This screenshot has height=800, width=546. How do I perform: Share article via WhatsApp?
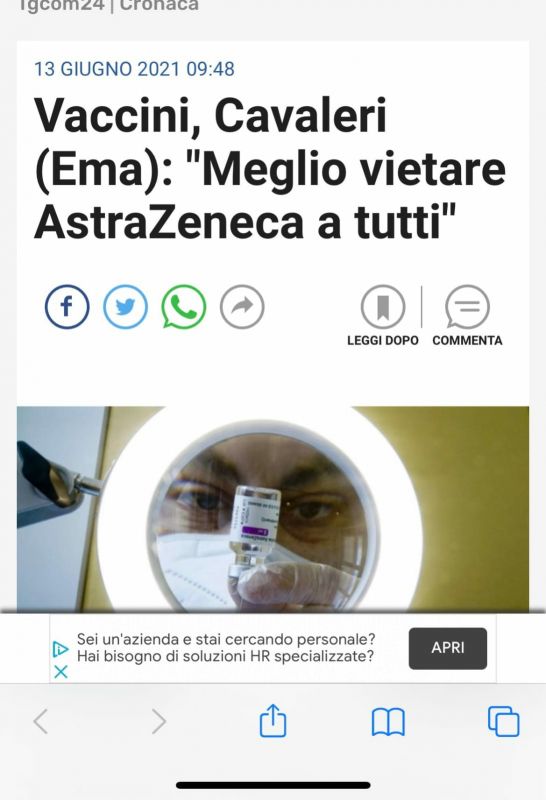184,307
